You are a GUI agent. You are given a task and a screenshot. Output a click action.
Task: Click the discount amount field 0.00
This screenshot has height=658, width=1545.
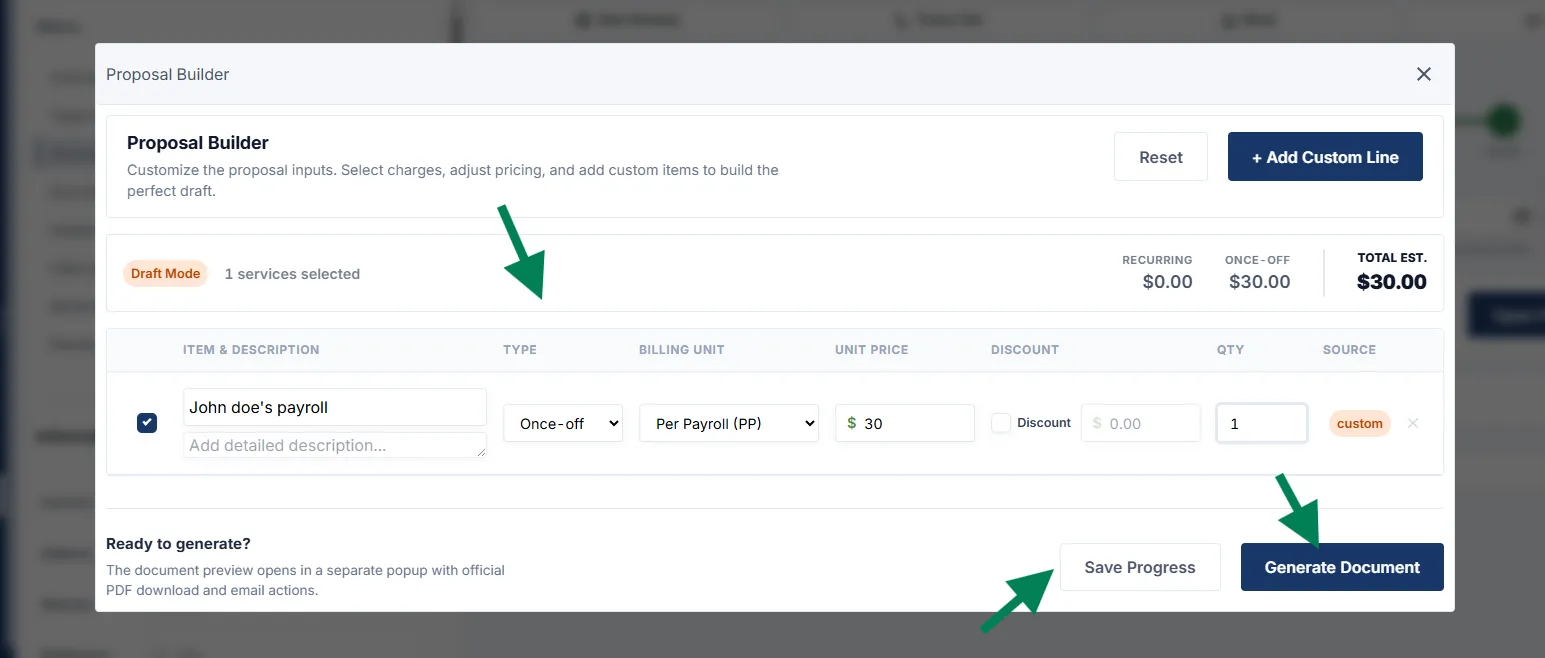coord(1141,423)
